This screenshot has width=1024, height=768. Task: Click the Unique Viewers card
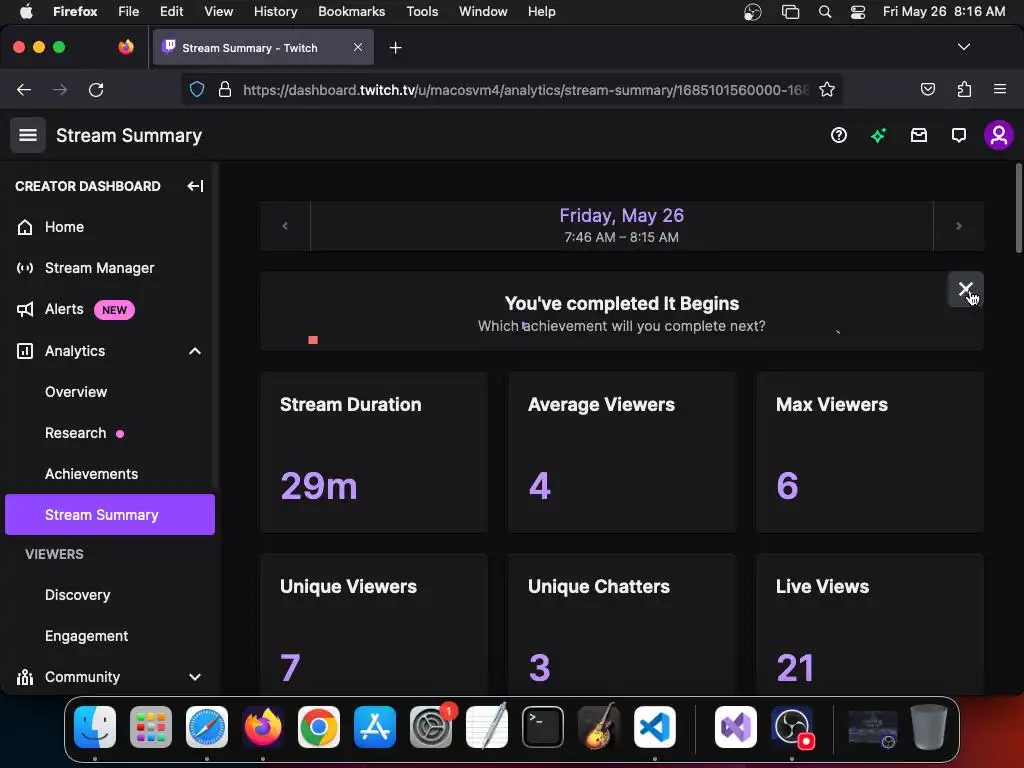374,624
